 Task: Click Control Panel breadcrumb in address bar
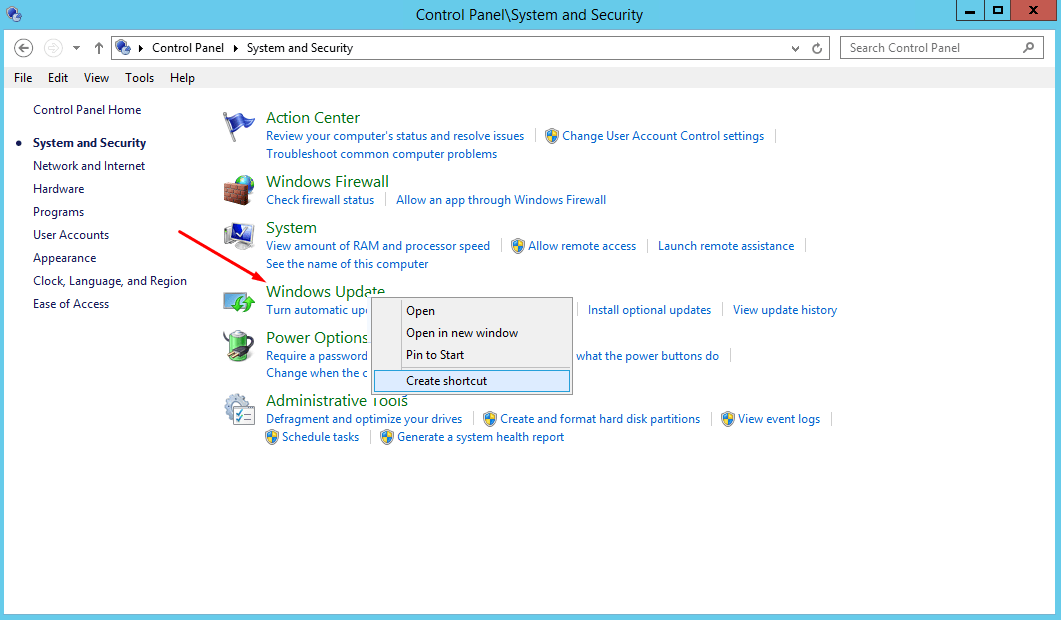(x=188, y=48)
